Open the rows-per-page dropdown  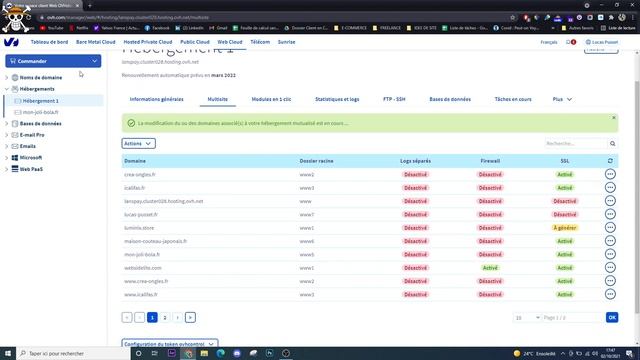pos(527,318)
